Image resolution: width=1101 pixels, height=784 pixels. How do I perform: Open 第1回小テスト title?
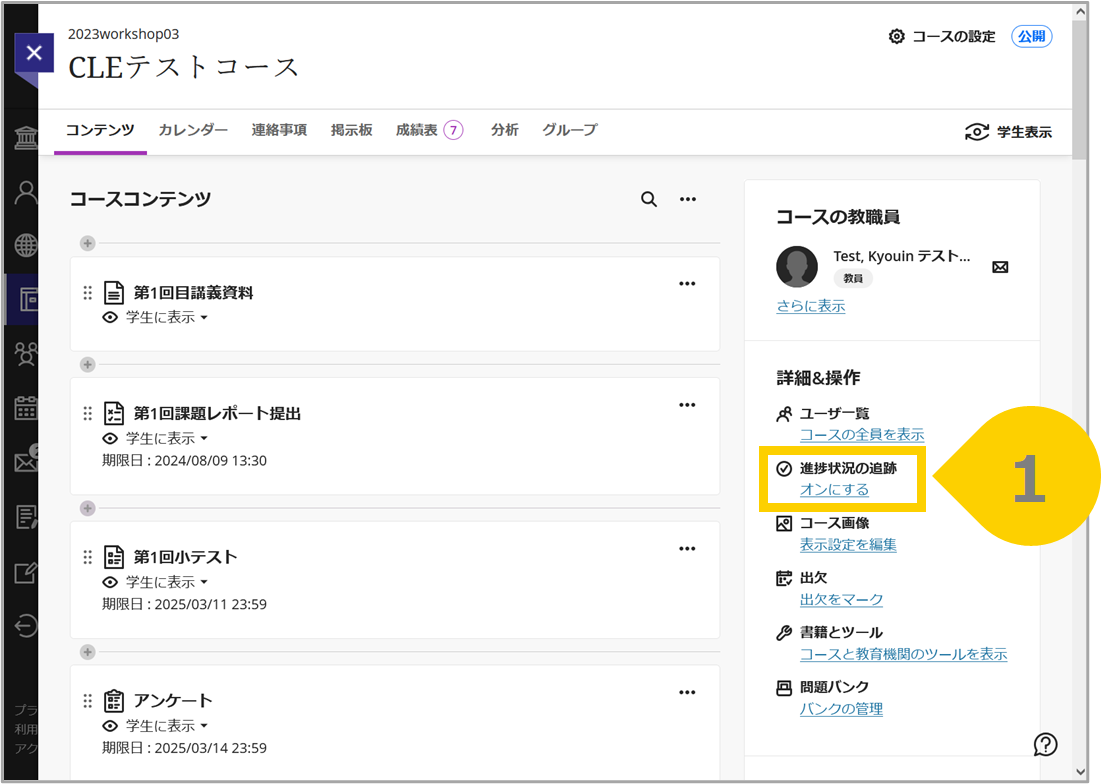click(x=185, y=557)
